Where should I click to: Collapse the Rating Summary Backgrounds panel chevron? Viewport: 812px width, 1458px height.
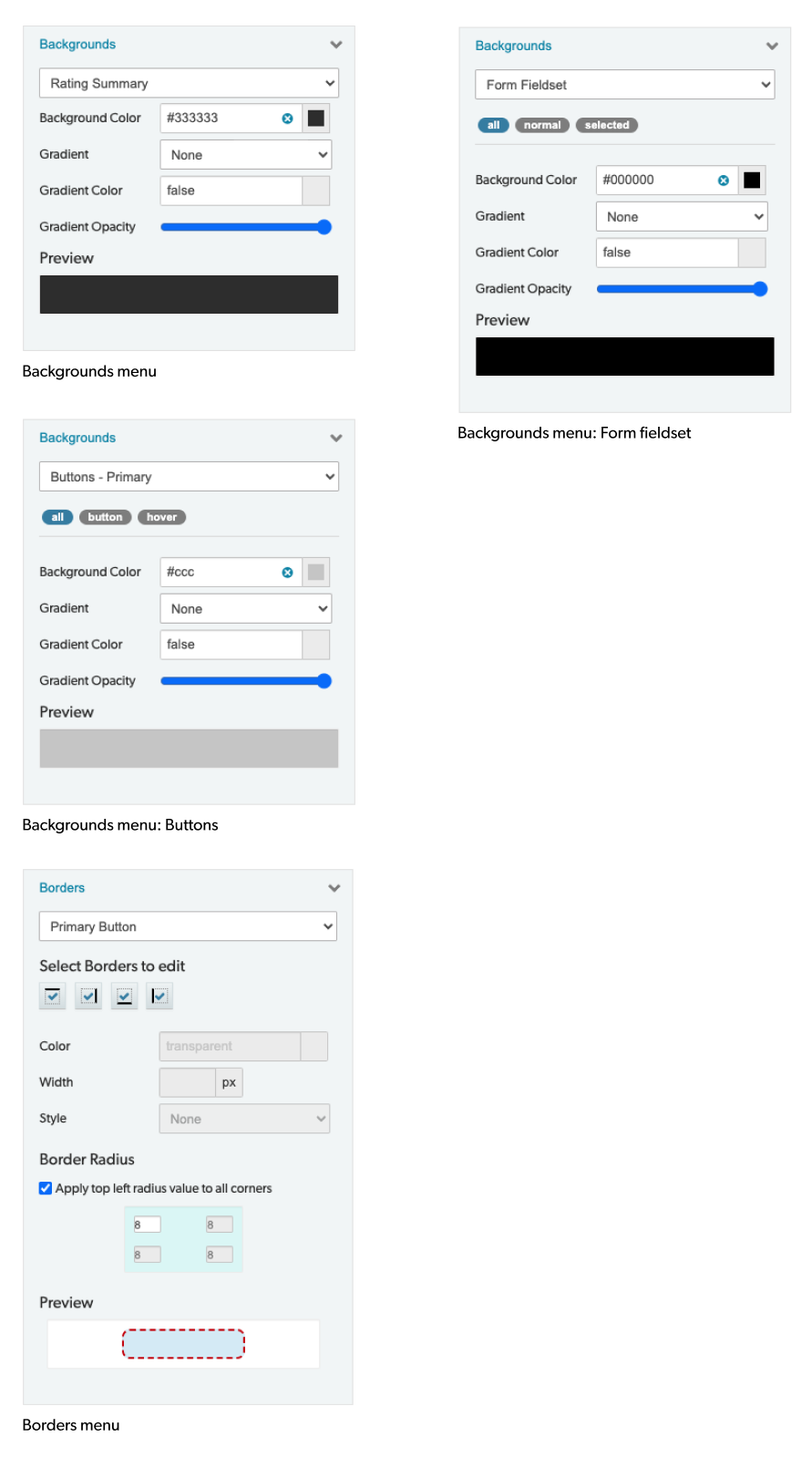click(x=336, y=45)
